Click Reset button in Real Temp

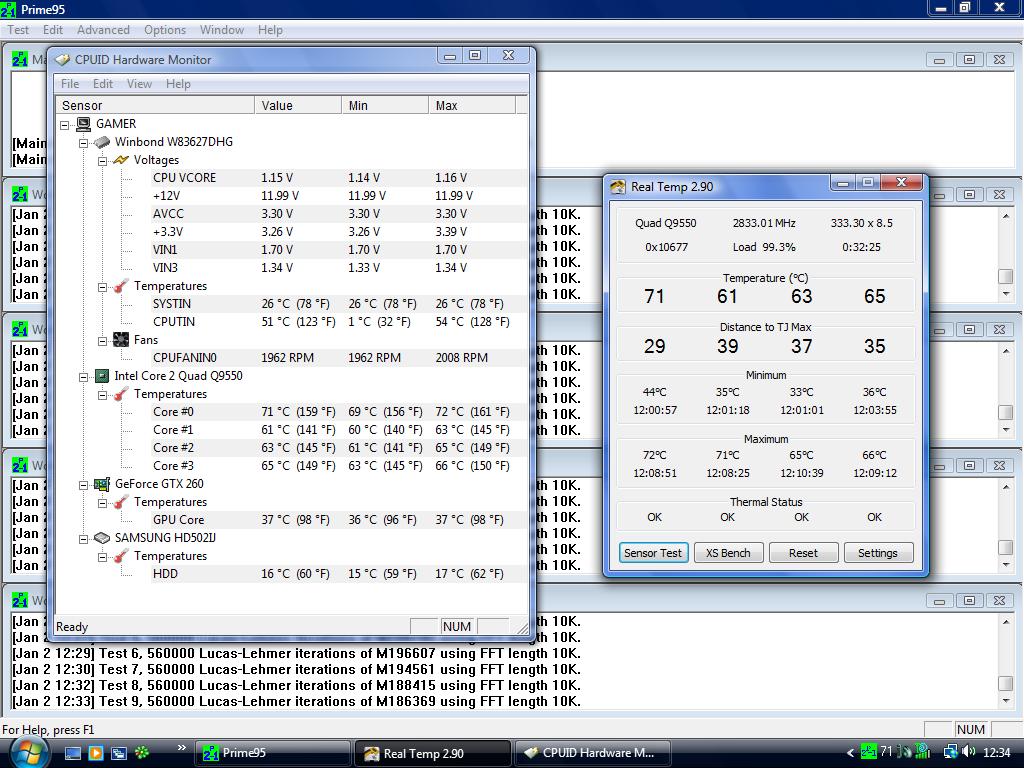coord(803,553)
